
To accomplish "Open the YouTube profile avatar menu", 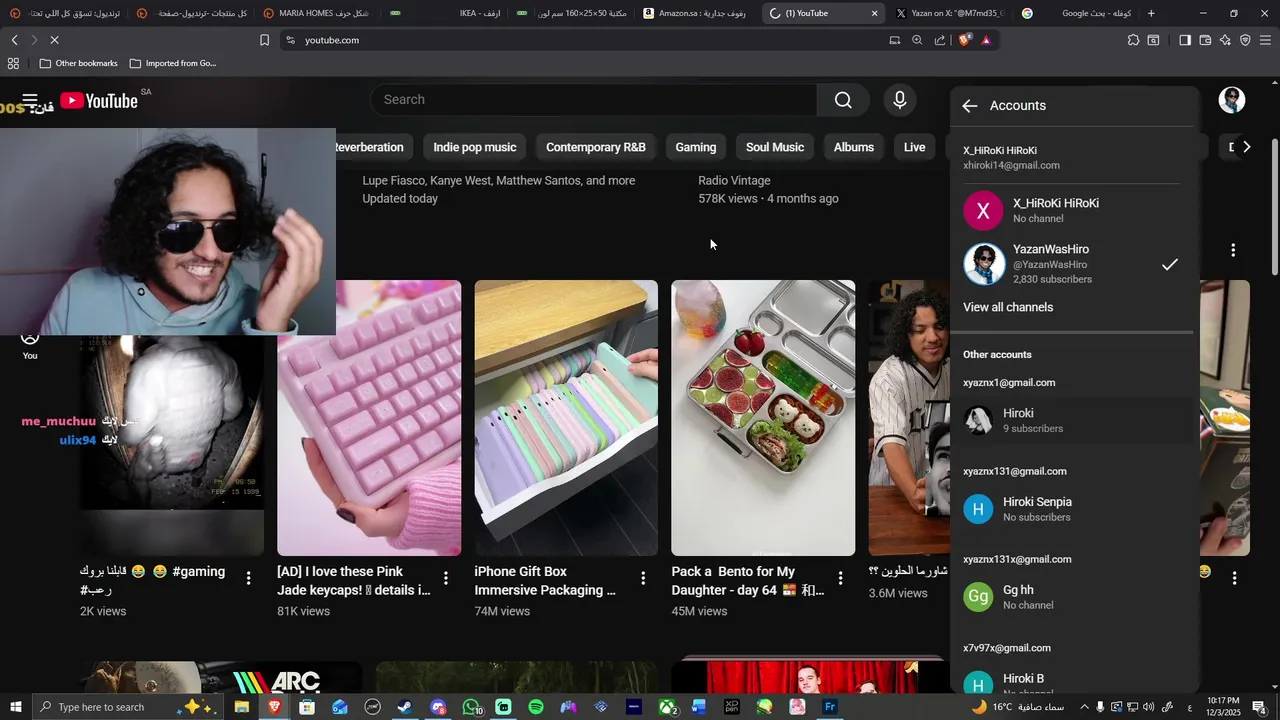I will click(1232, 100).
